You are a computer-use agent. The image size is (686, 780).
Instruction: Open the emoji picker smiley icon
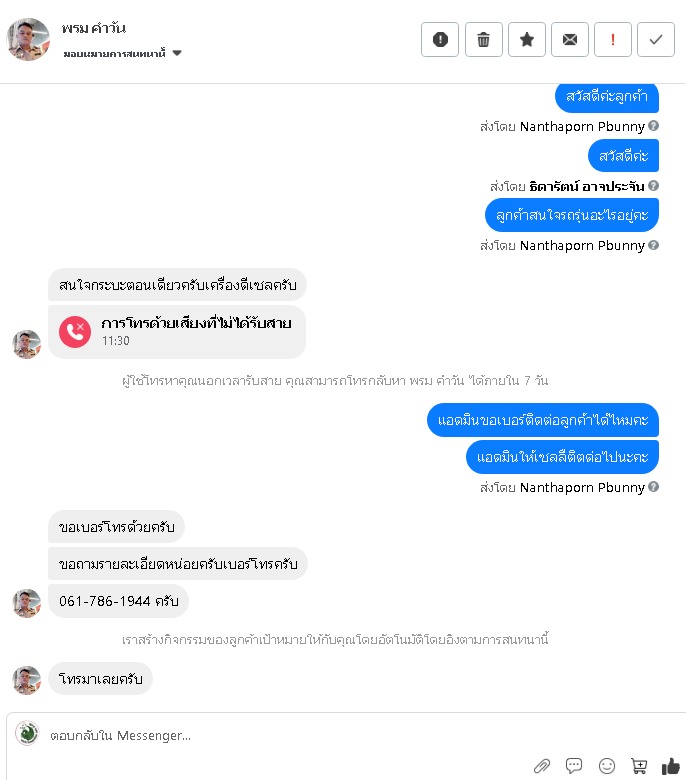(x=607, y=766)
